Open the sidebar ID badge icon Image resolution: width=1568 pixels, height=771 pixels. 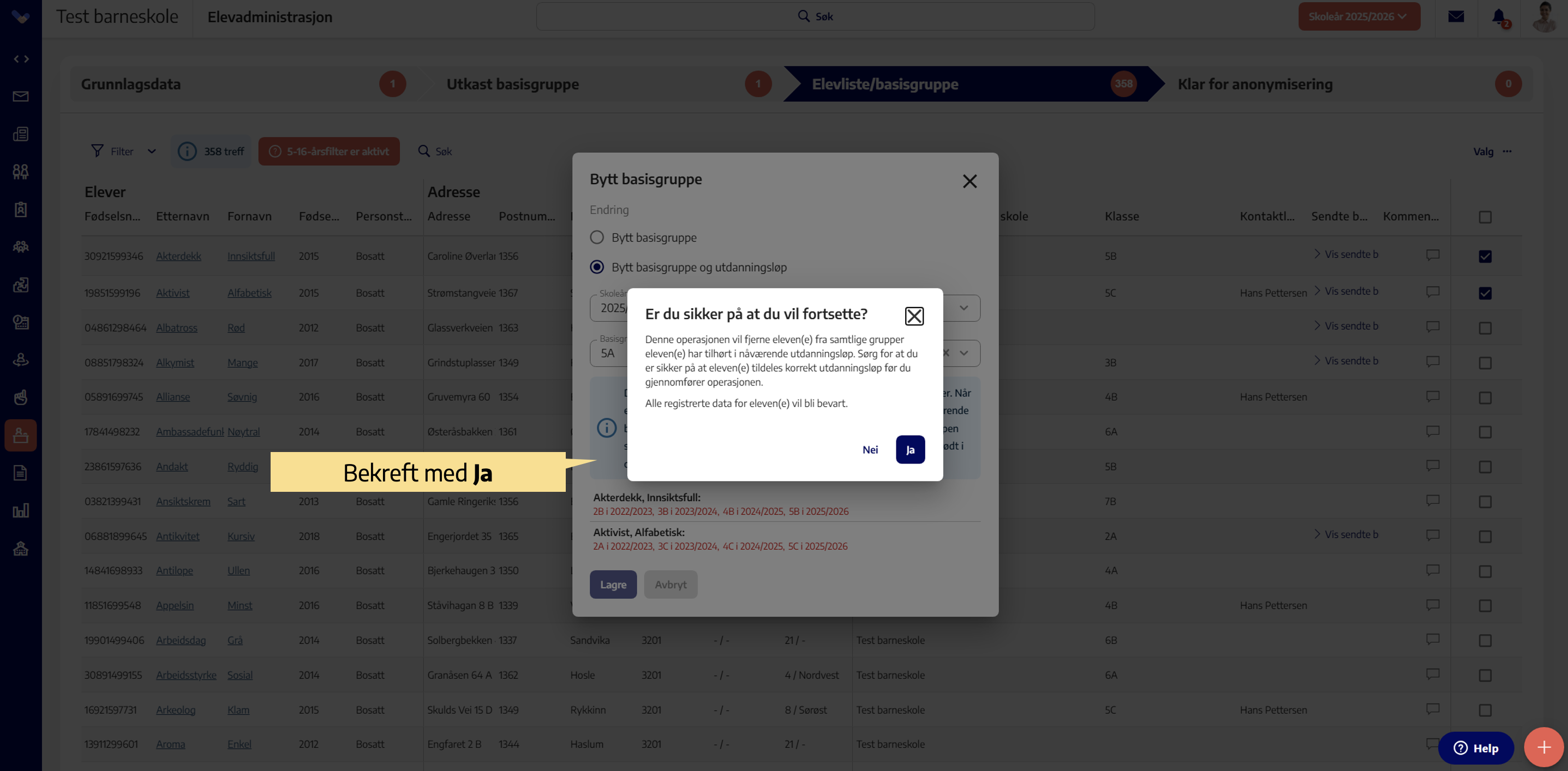[x=21, y=209]
